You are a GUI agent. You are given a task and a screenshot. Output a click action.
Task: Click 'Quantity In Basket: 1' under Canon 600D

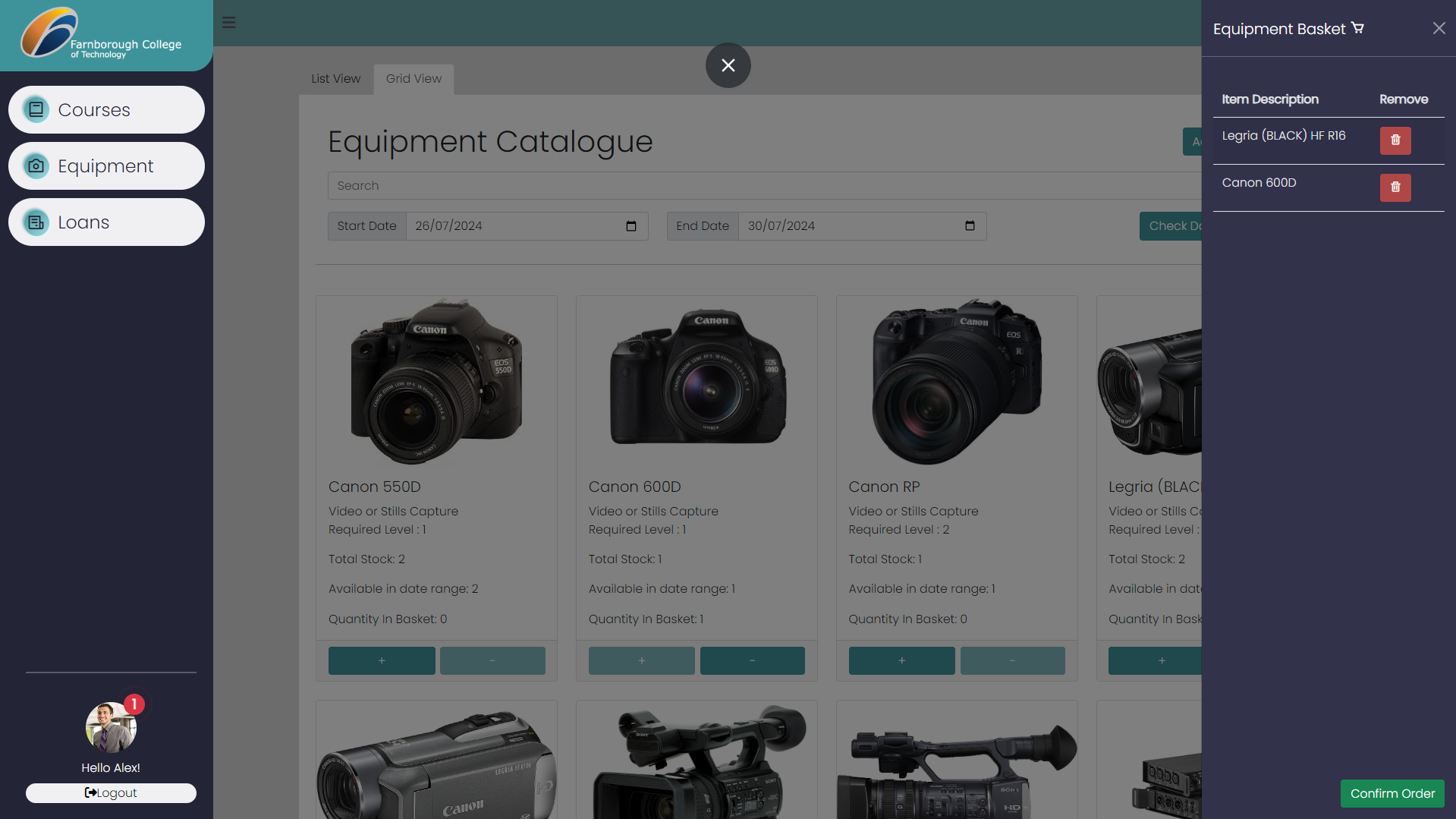tap(646, 619)
